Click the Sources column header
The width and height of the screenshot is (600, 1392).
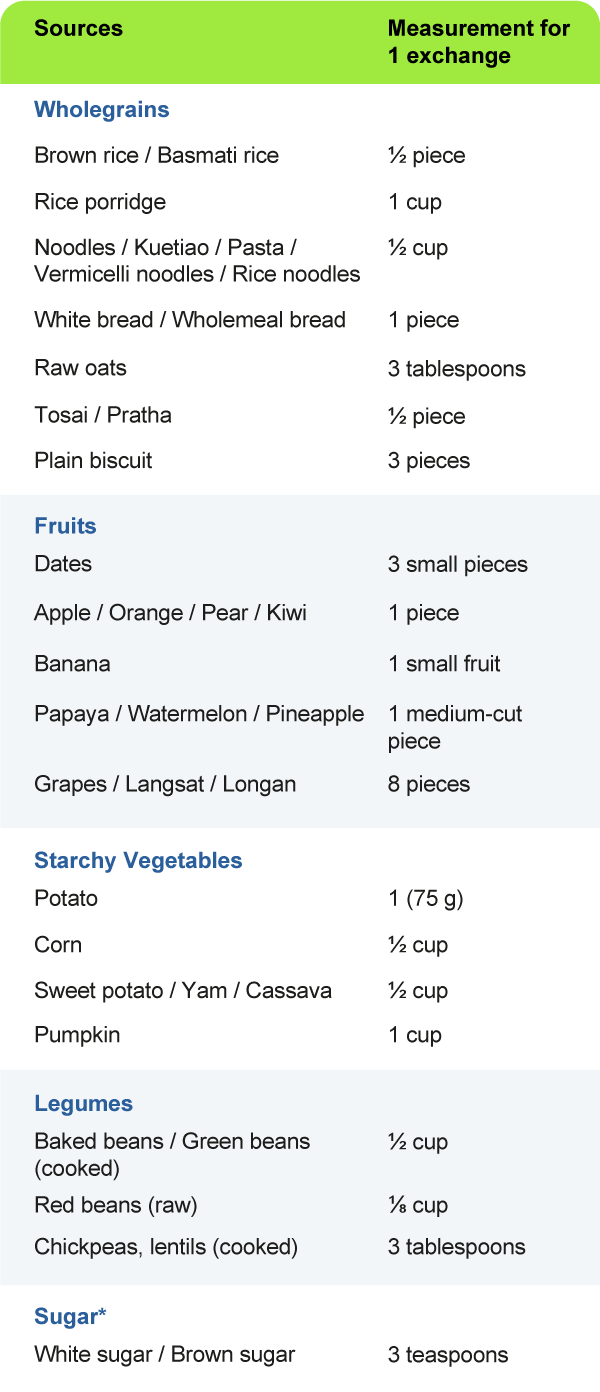(78, 28)
